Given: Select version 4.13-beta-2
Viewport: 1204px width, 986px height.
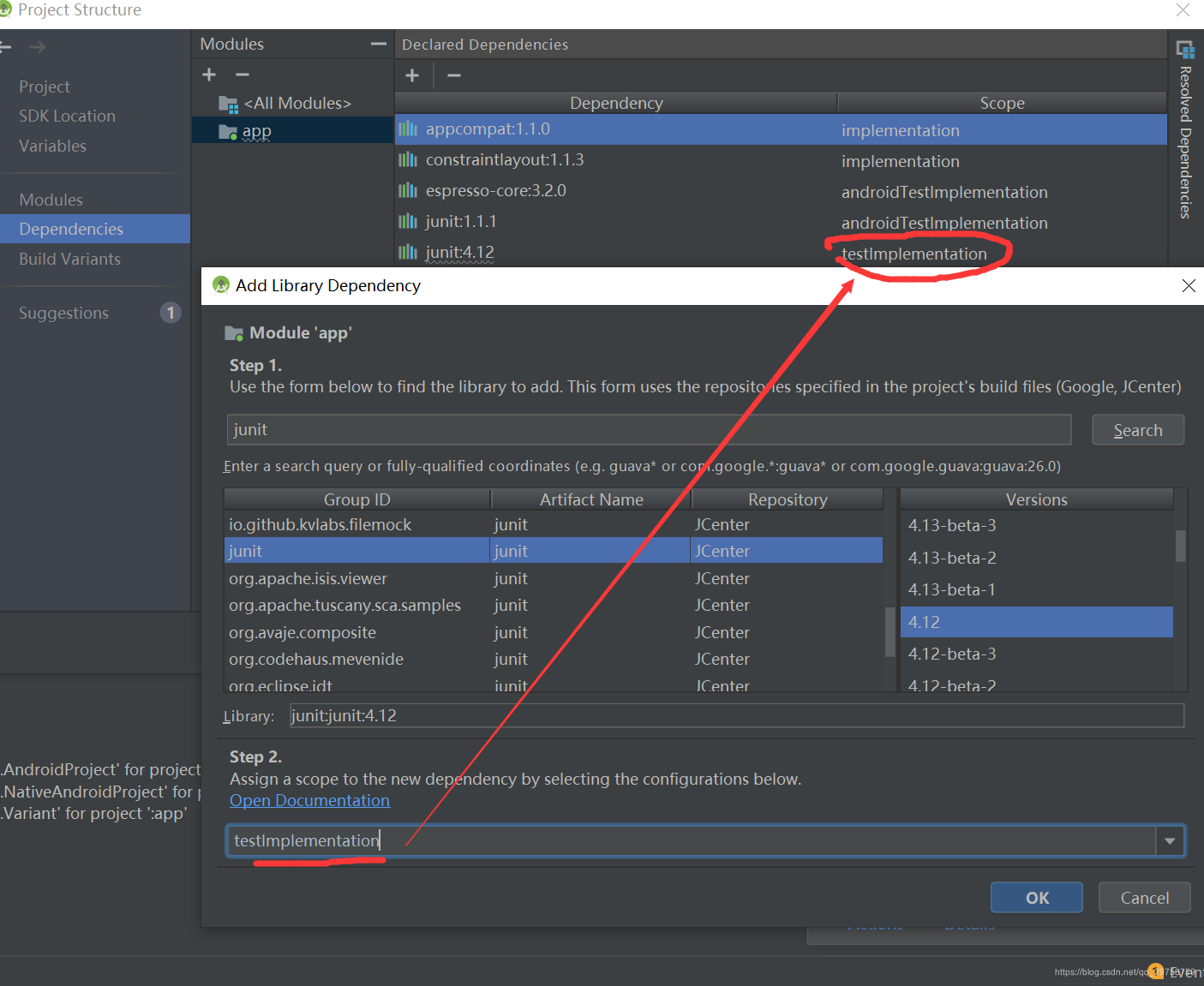Looking at the screenshot, I should [1037, 558].
